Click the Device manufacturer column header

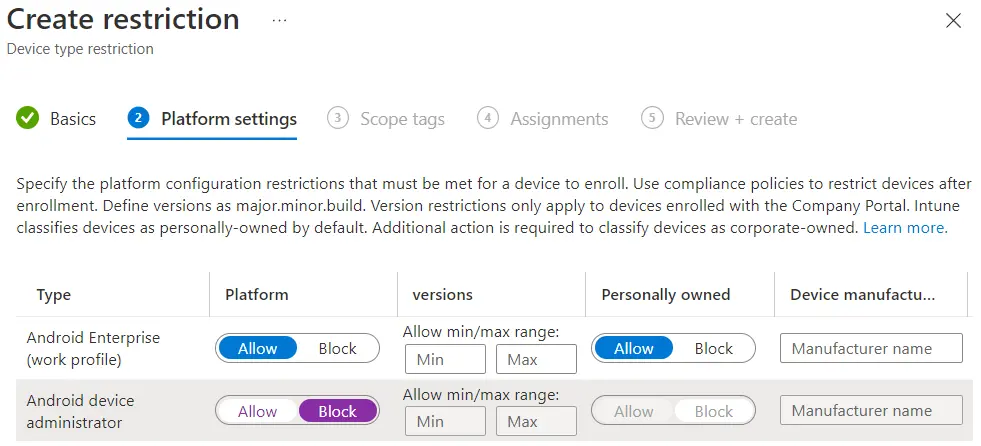[862, 295]
